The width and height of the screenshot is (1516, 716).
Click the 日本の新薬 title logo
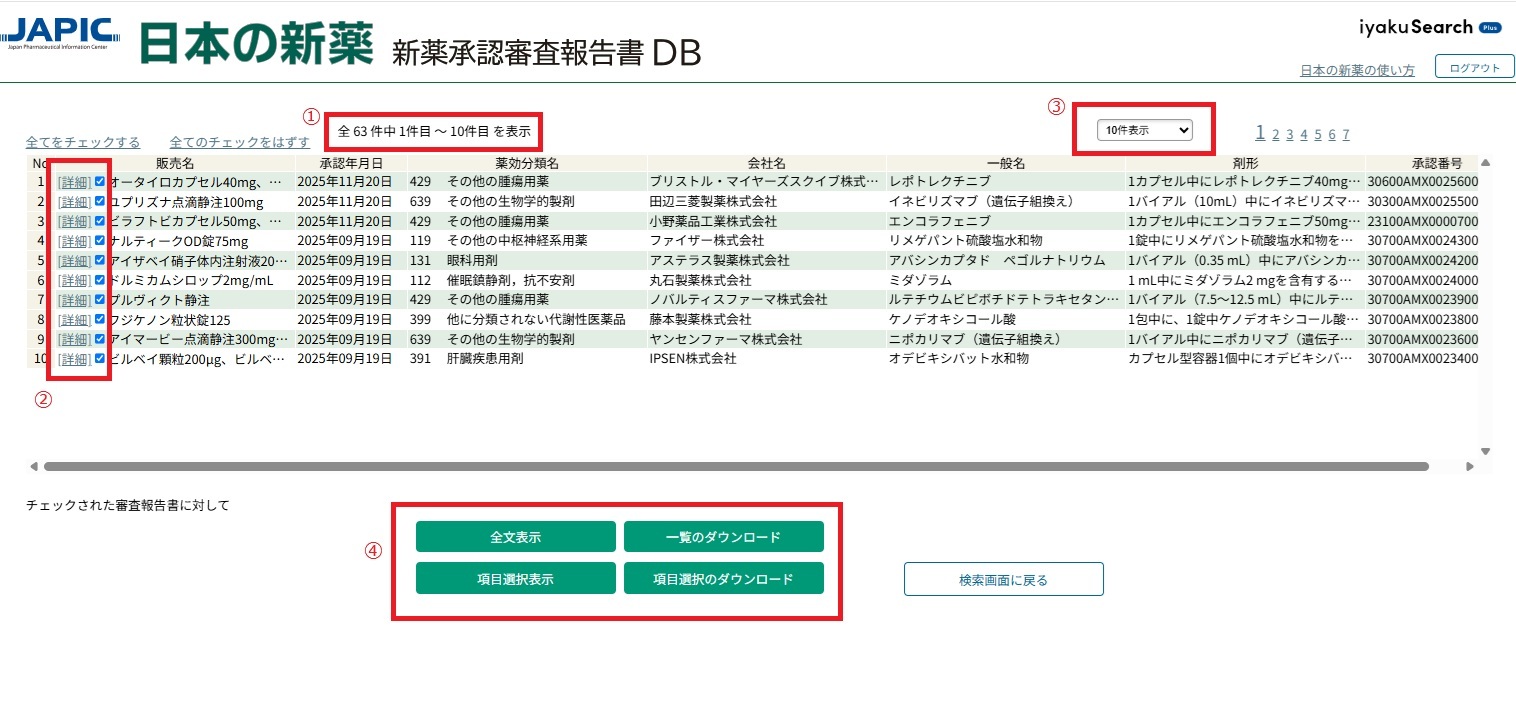click(257, 42)
